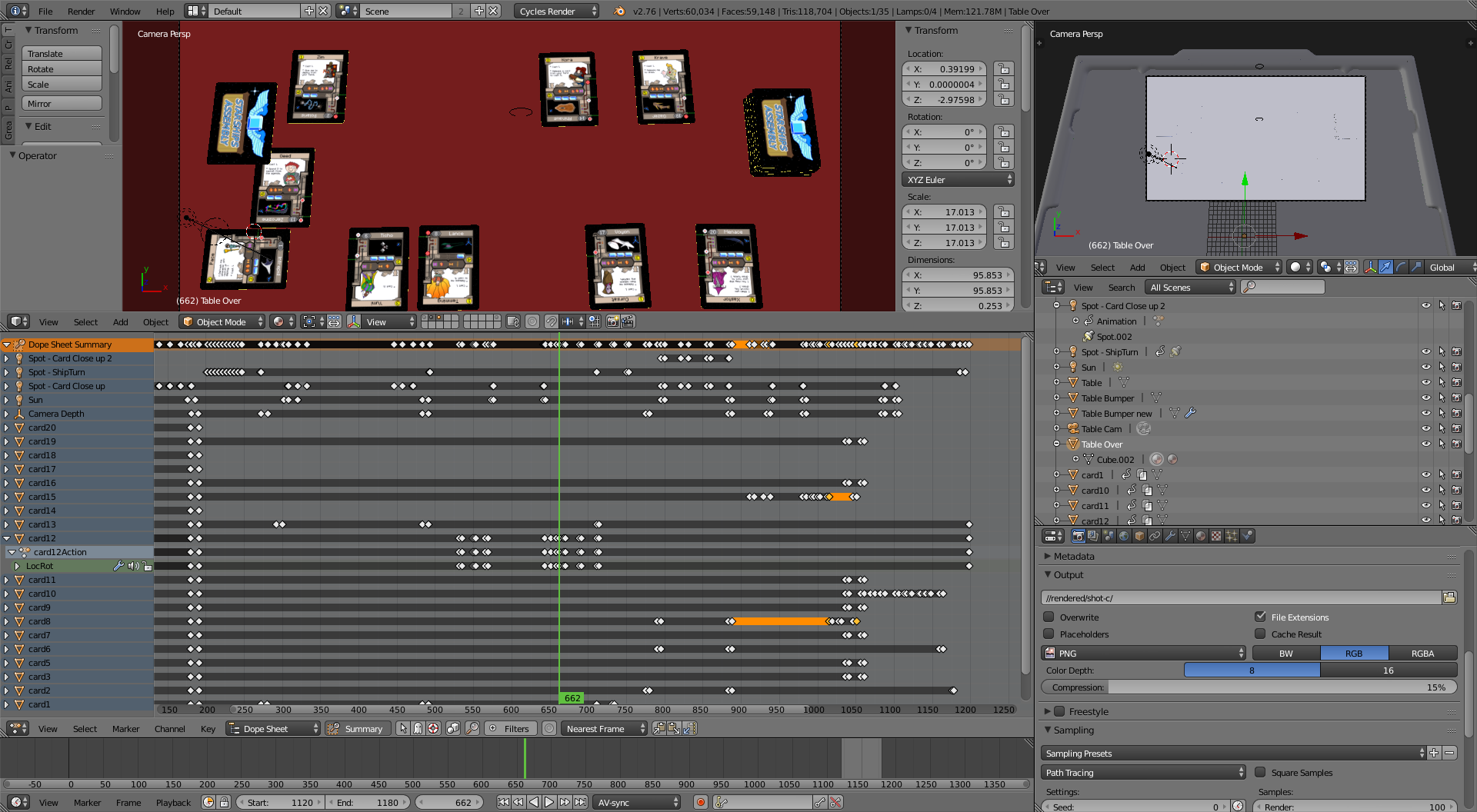Click the Mirror button in tool shelf
The image size is (1477, 812).
(62, 103)
